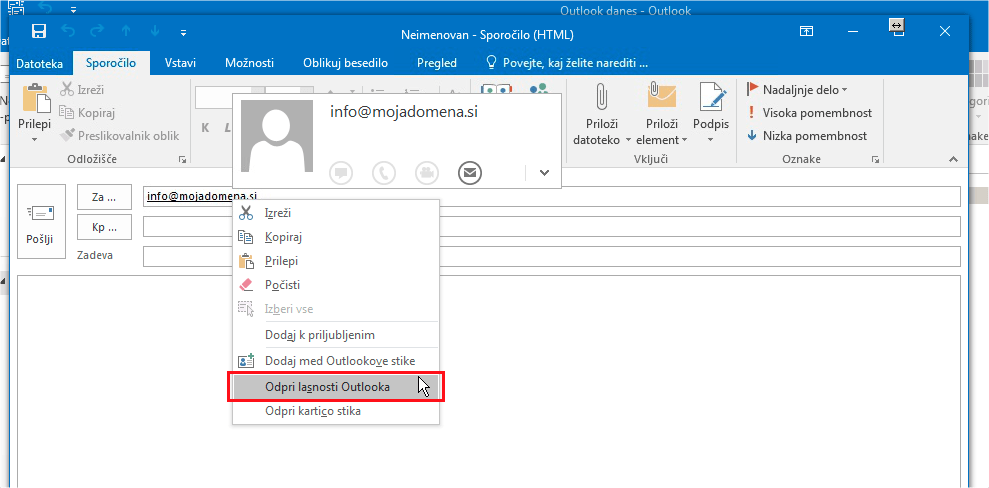Click the Prilepi paste clipboard icon

coord(35,102)
